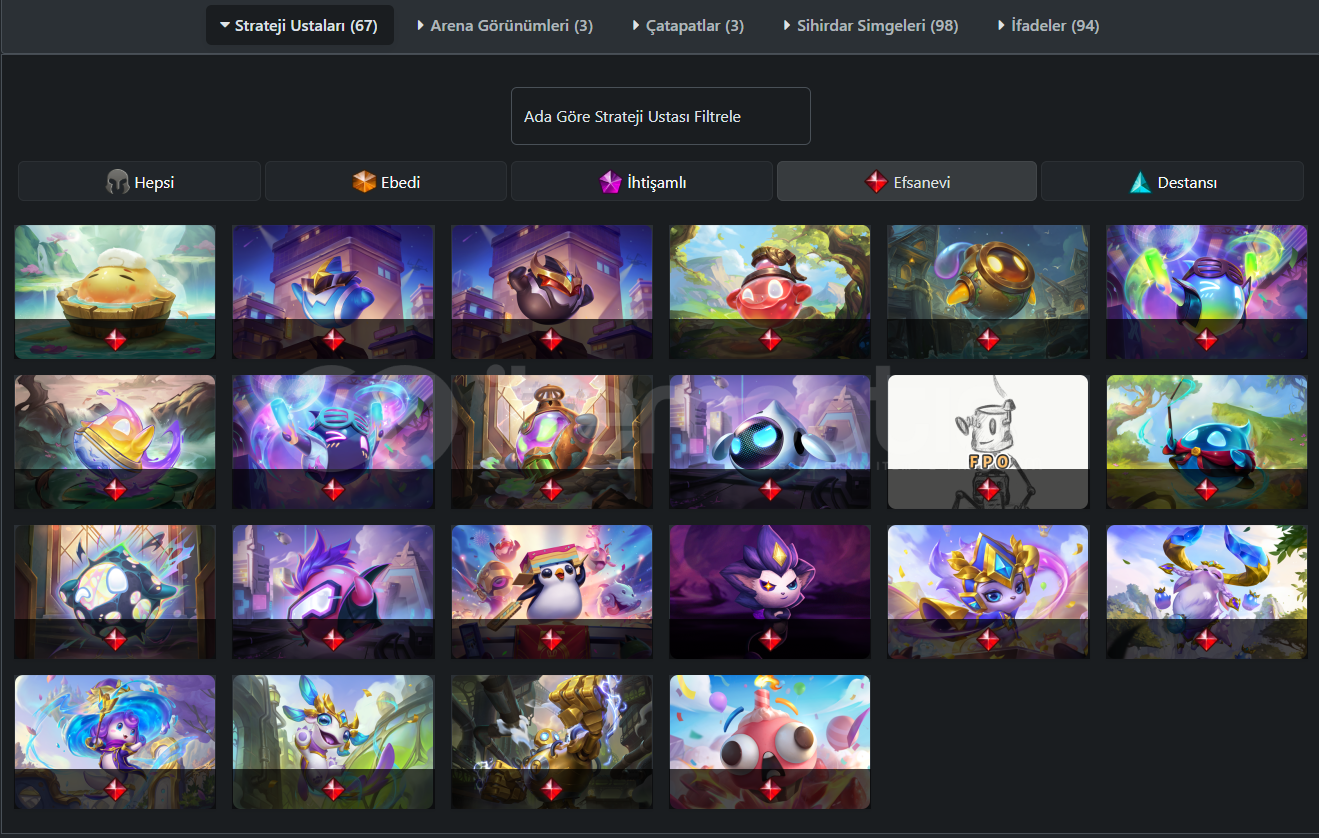Click the red gem badge on the birthday-candle creature card
The image size is (1319, 838).
[770, 790]
